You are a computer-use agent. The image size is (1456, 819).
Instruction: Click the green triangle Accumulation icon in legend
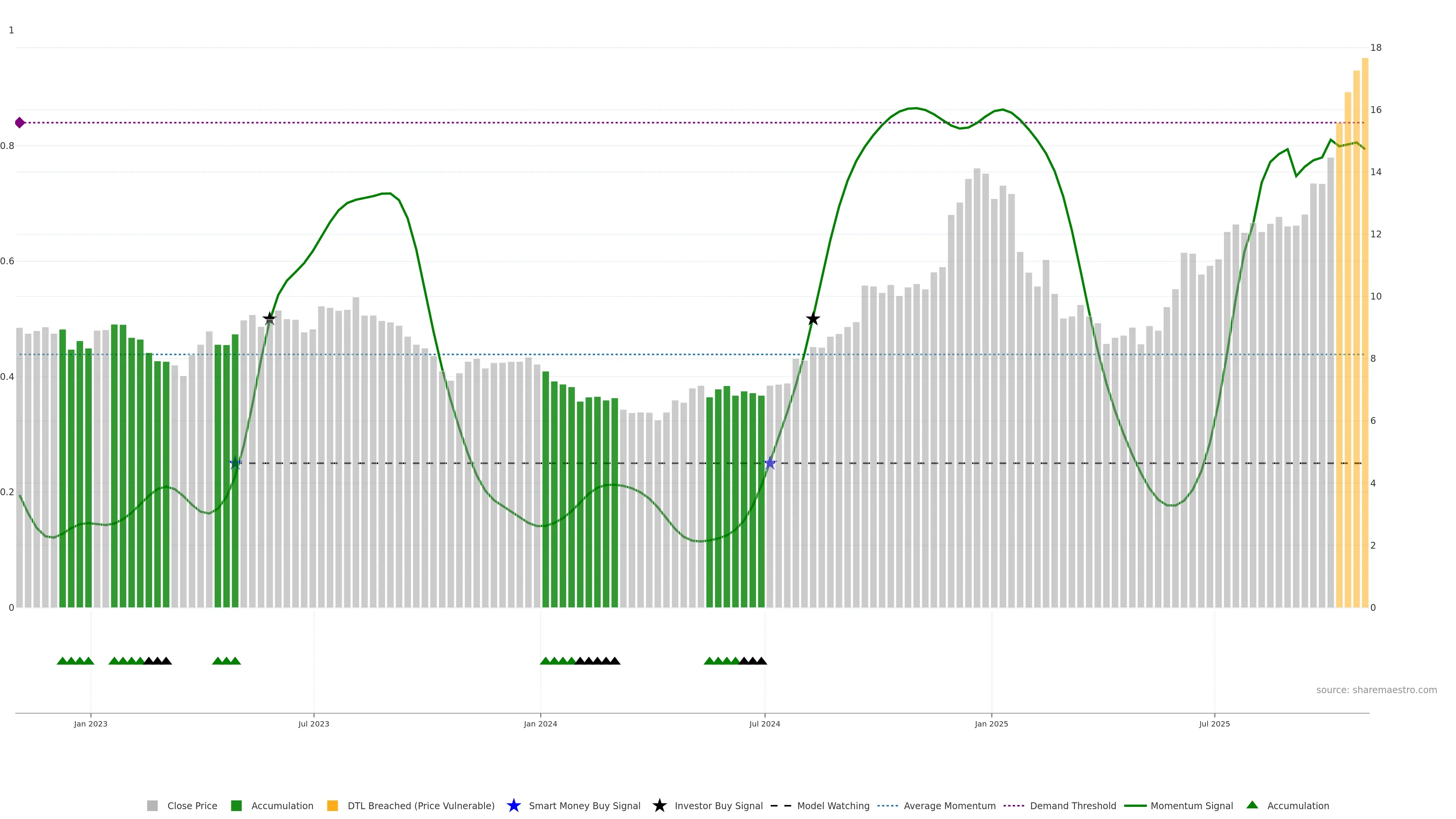(x=1252, y=805)
